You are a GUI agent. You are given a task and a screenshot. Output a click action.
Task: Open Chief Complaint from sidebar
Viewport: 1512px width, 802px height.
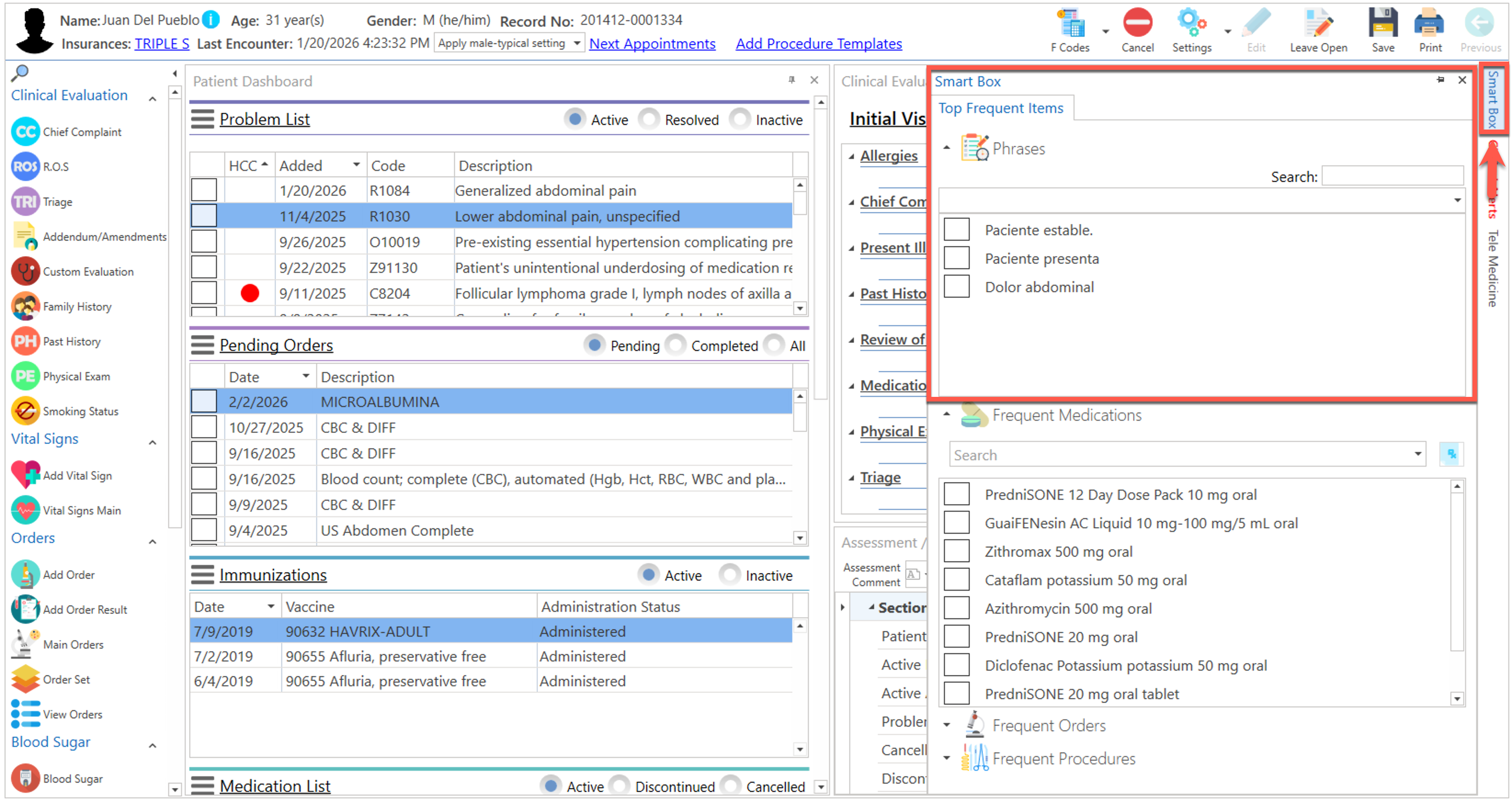tap(25, 132)
